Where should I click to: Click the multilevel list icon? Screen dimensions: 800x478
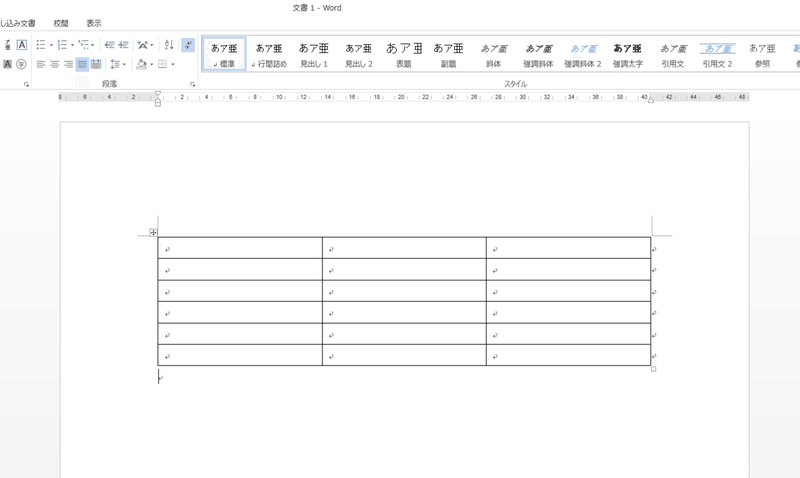point(84,45)
